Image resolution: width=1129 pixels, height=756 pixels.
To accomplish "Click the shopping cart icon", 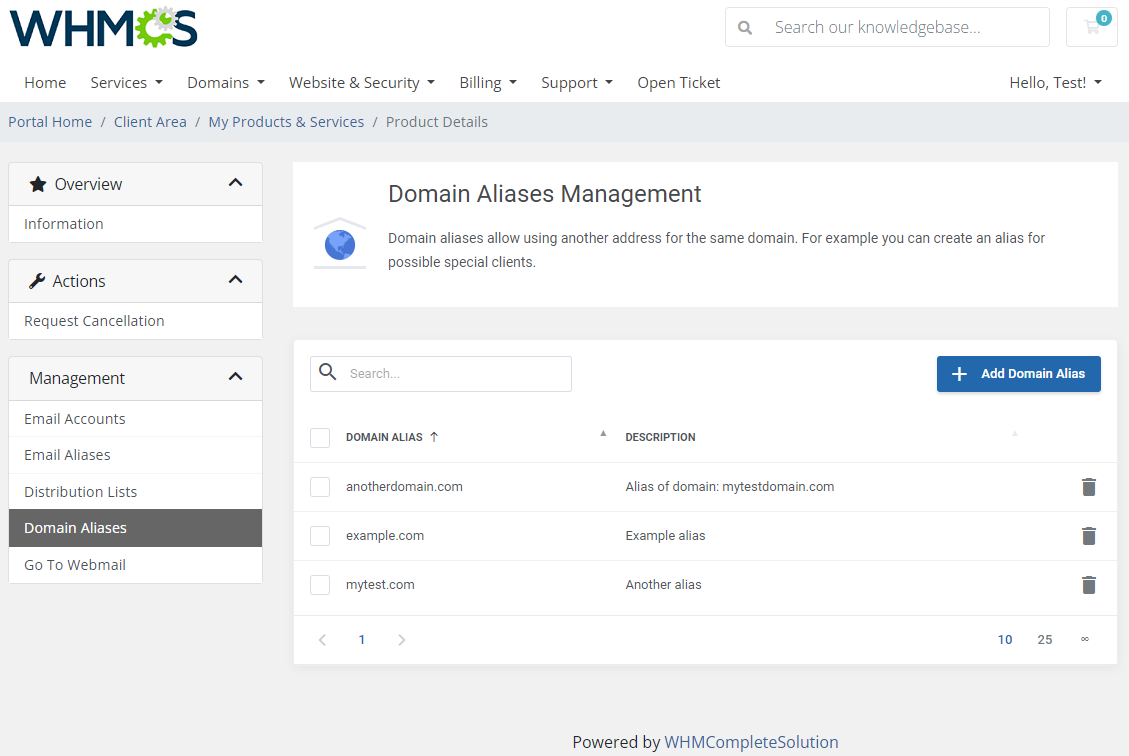I will [x=1091, y=26].
